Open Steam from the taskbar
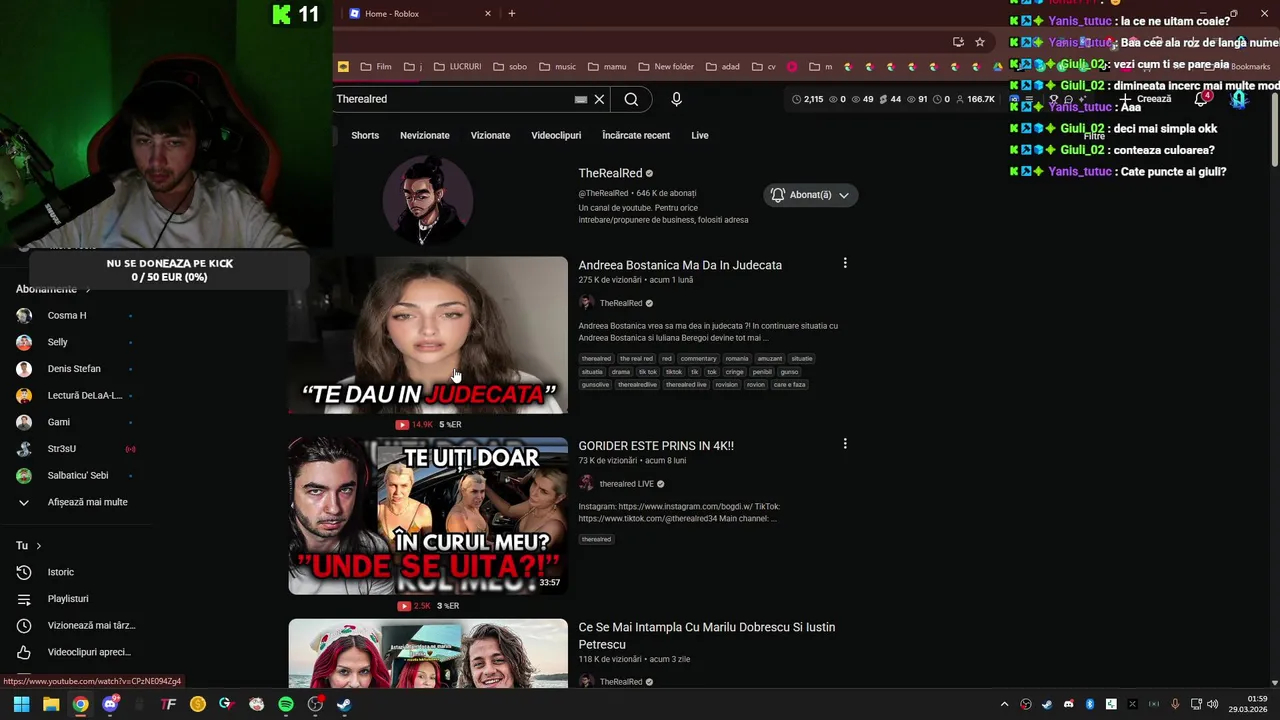This screenshot has width=1280, height=720. [344, 704]
